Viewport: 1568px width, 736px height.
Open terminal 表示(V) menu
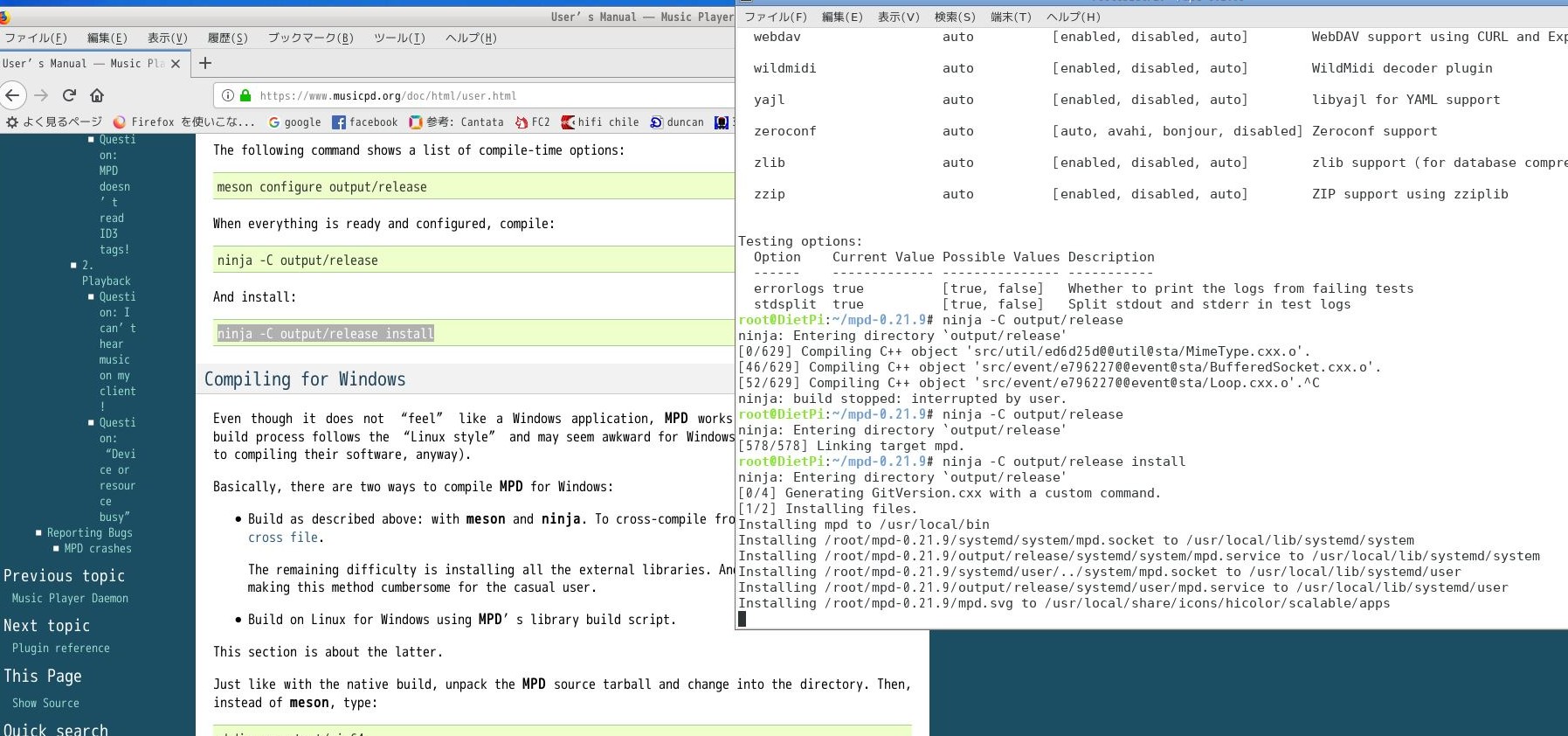899,17
